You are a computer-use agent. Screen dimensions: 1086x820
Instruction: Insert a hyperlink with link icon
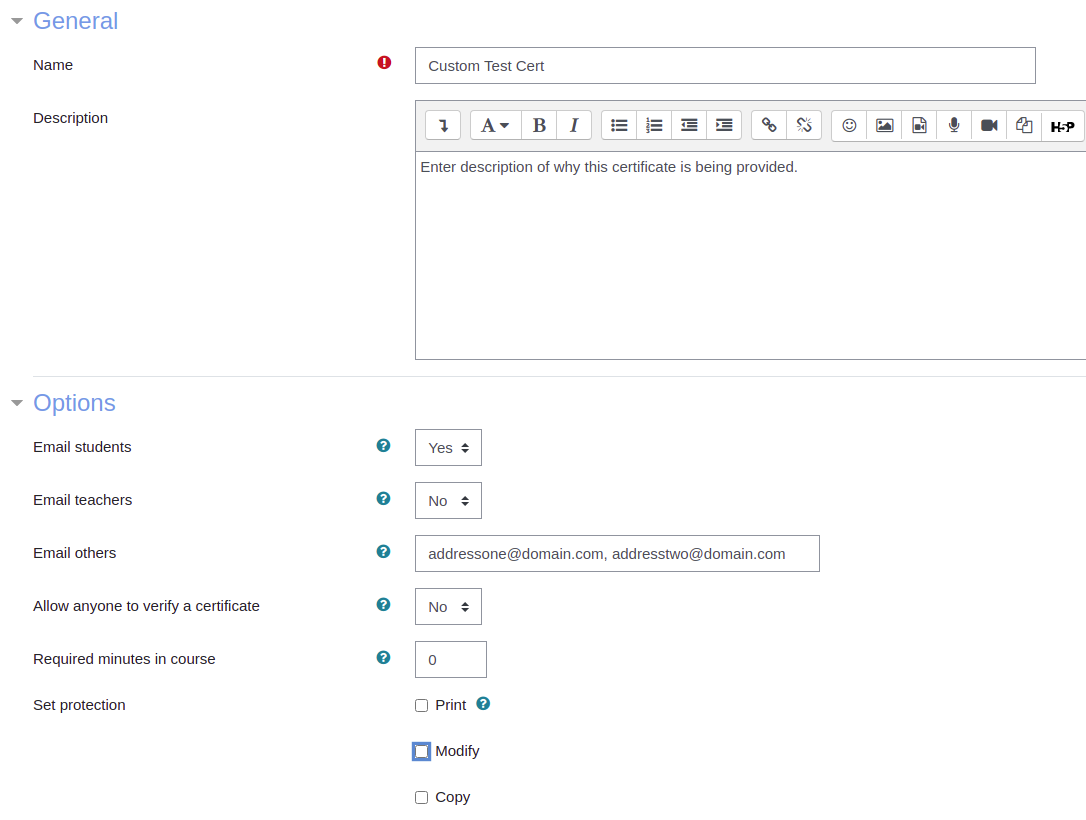click(x=769, y=125)
